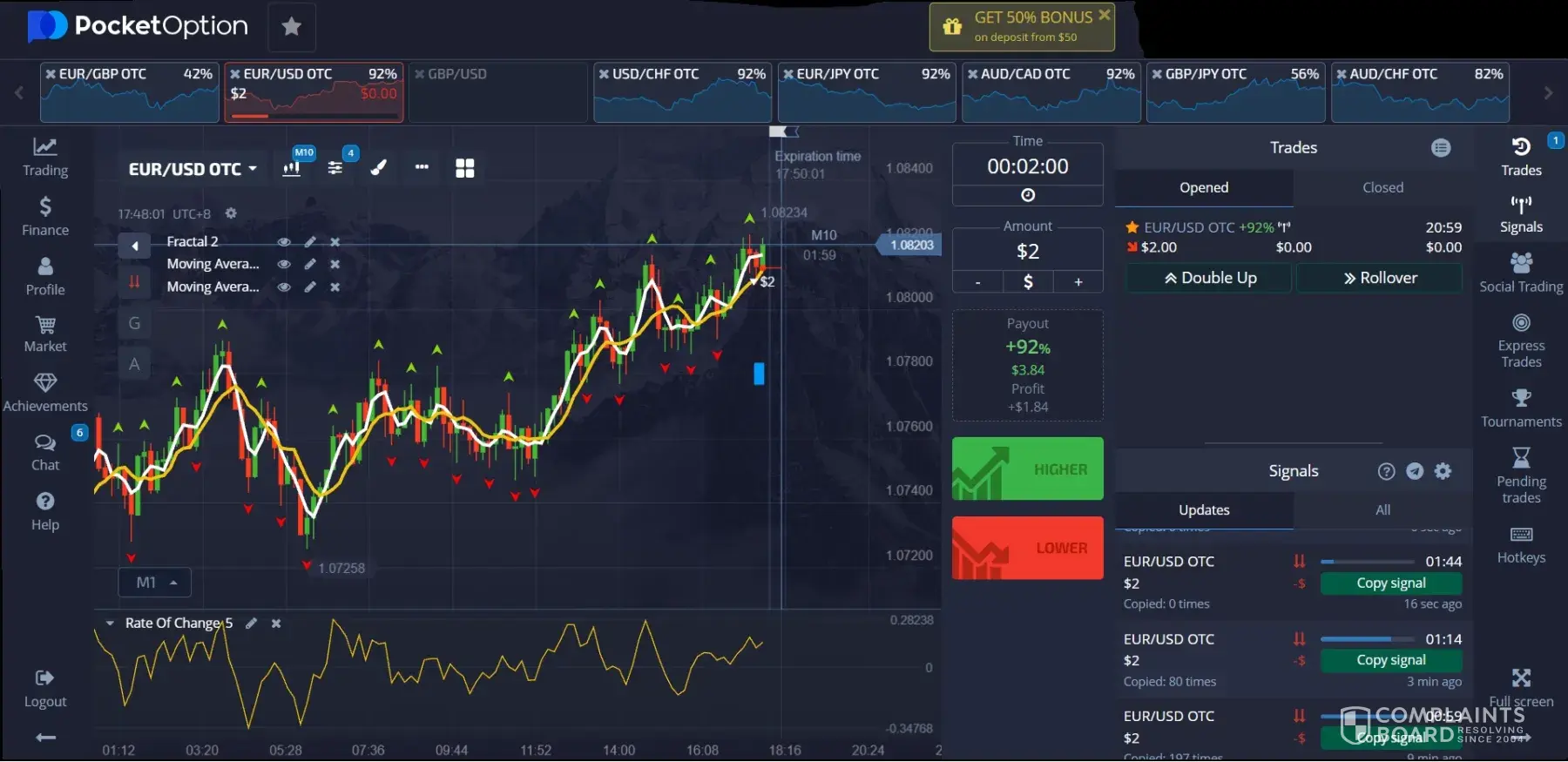The image size is (1568, 762).
Task: Add to favorites with the star icon
Action: (292, 27)
